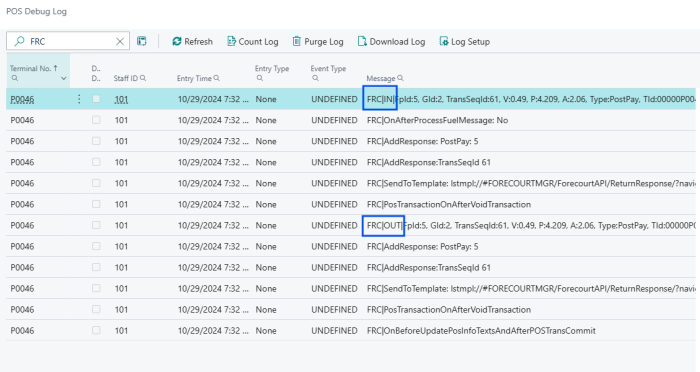Click the Refresh icon
This screenshot has width=700, height=372.
pos(177,42)
